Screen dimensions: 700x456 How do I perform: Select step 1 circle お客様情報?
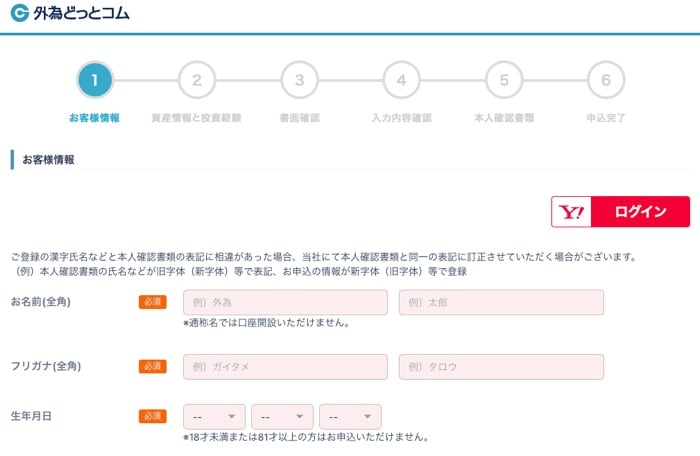(95, 80)
